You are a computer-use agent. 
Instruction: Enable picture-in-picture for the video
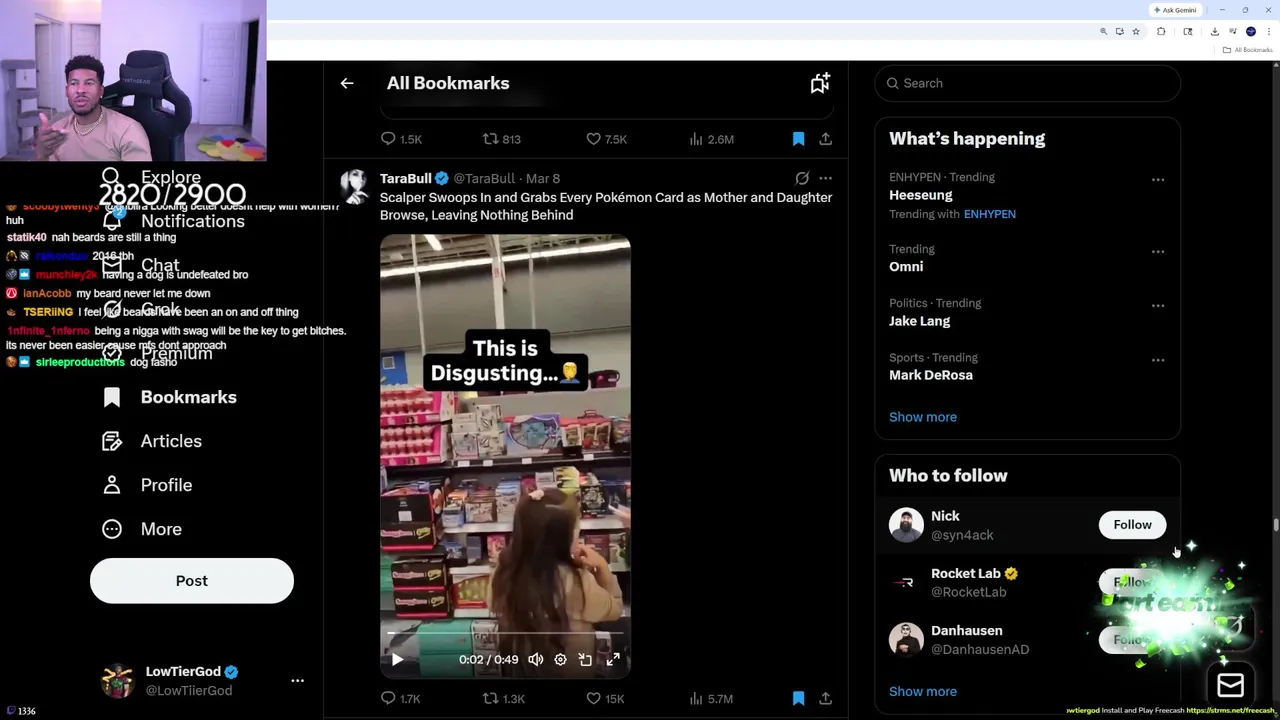pyautogui.click(x=585, y=659)
